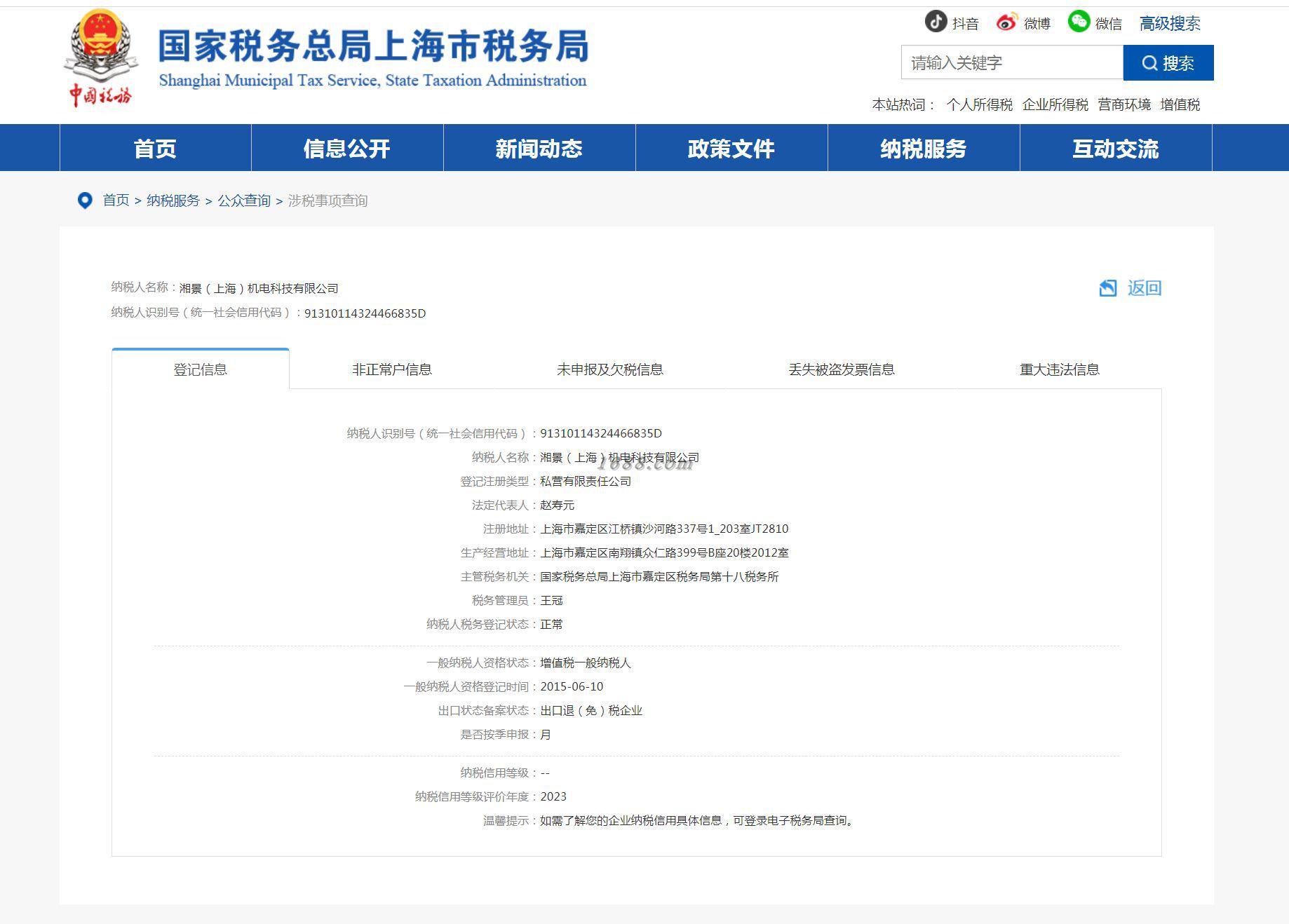Click 返回 link to go back
This screenshot has height=924, width=1289.
point(1145,287)
